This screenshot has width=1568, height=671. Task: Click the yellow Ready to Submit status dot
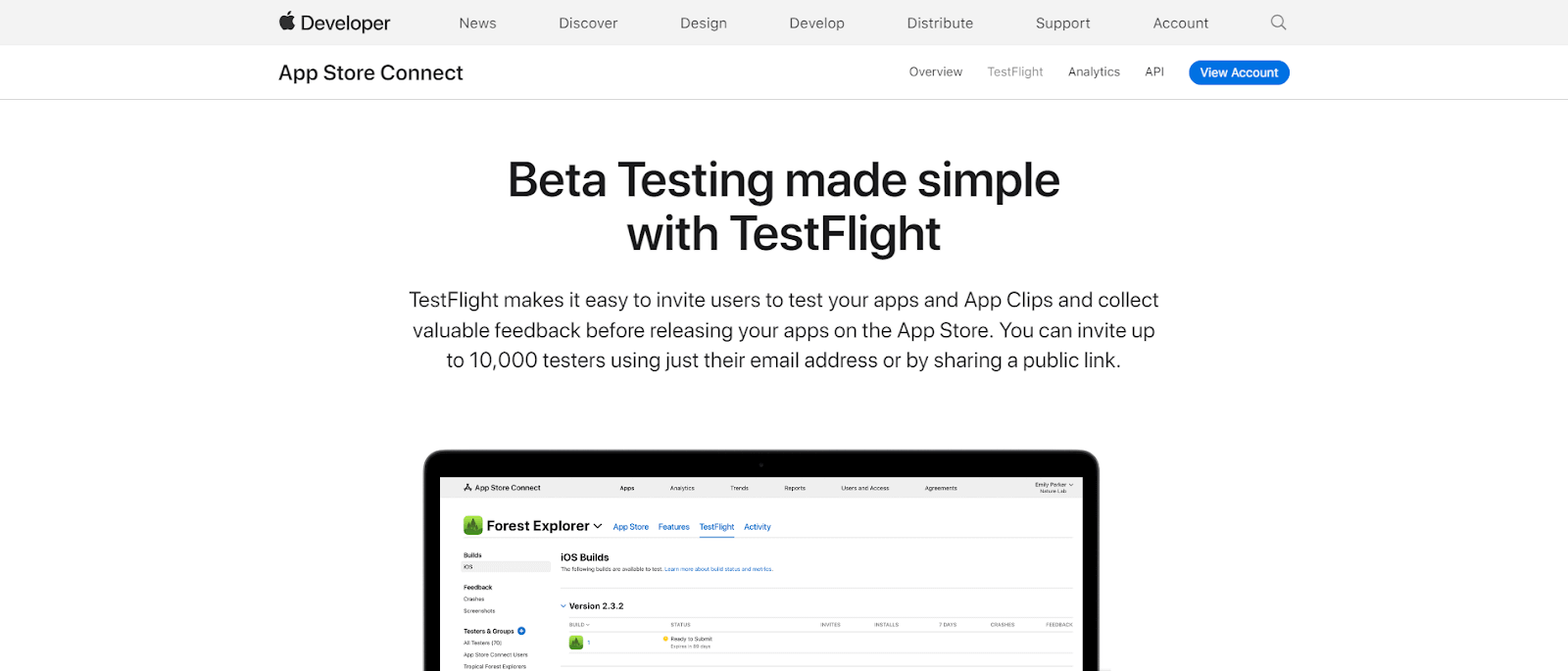click(x=665, y=639)
